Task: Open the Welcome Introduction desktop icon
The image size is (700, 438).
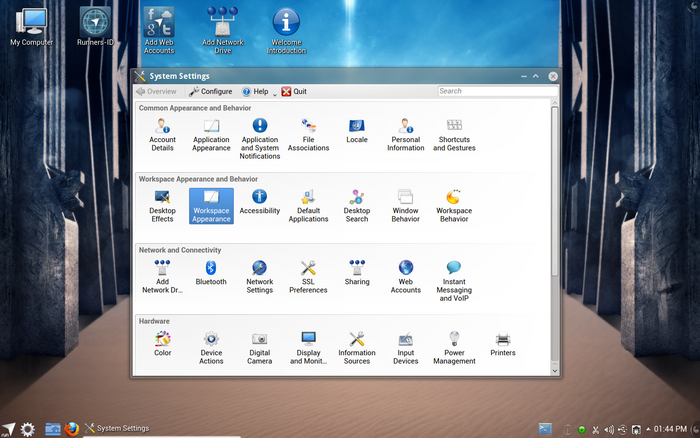Action: click(287, 30)
